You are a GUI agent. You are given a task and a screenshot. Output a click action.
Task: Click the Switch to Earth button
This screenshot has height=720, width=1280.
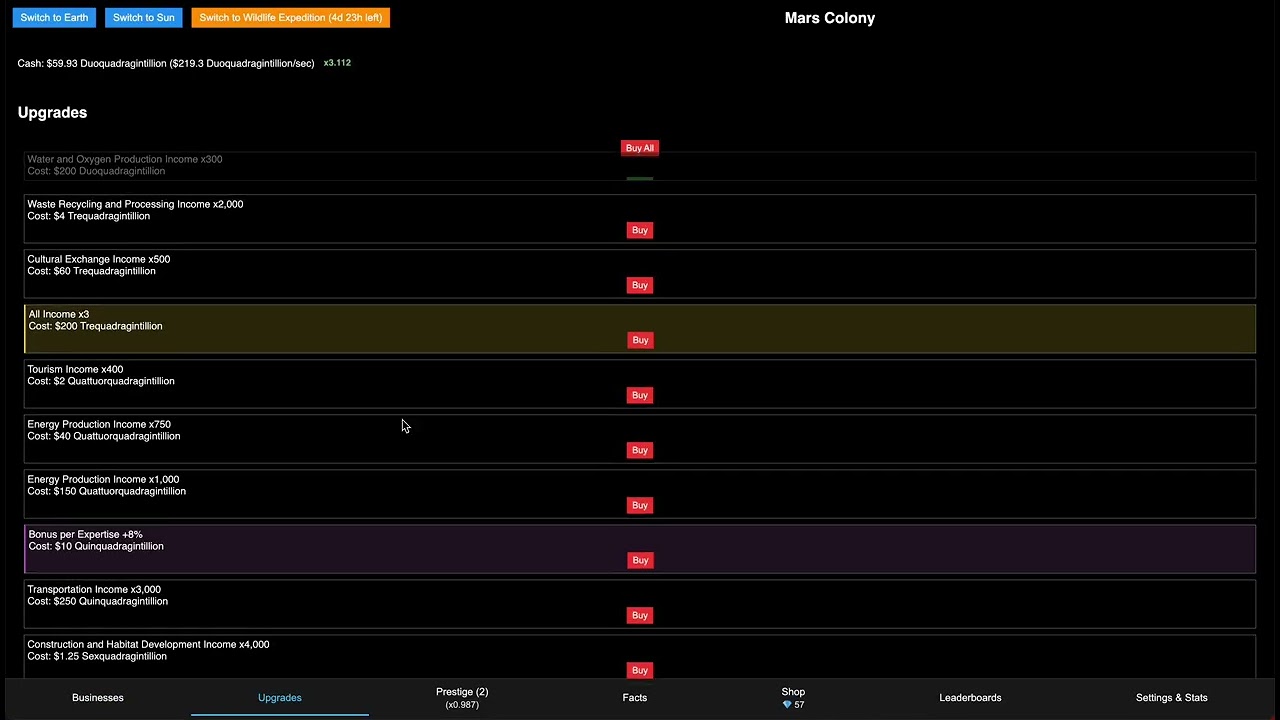[54, 17]
